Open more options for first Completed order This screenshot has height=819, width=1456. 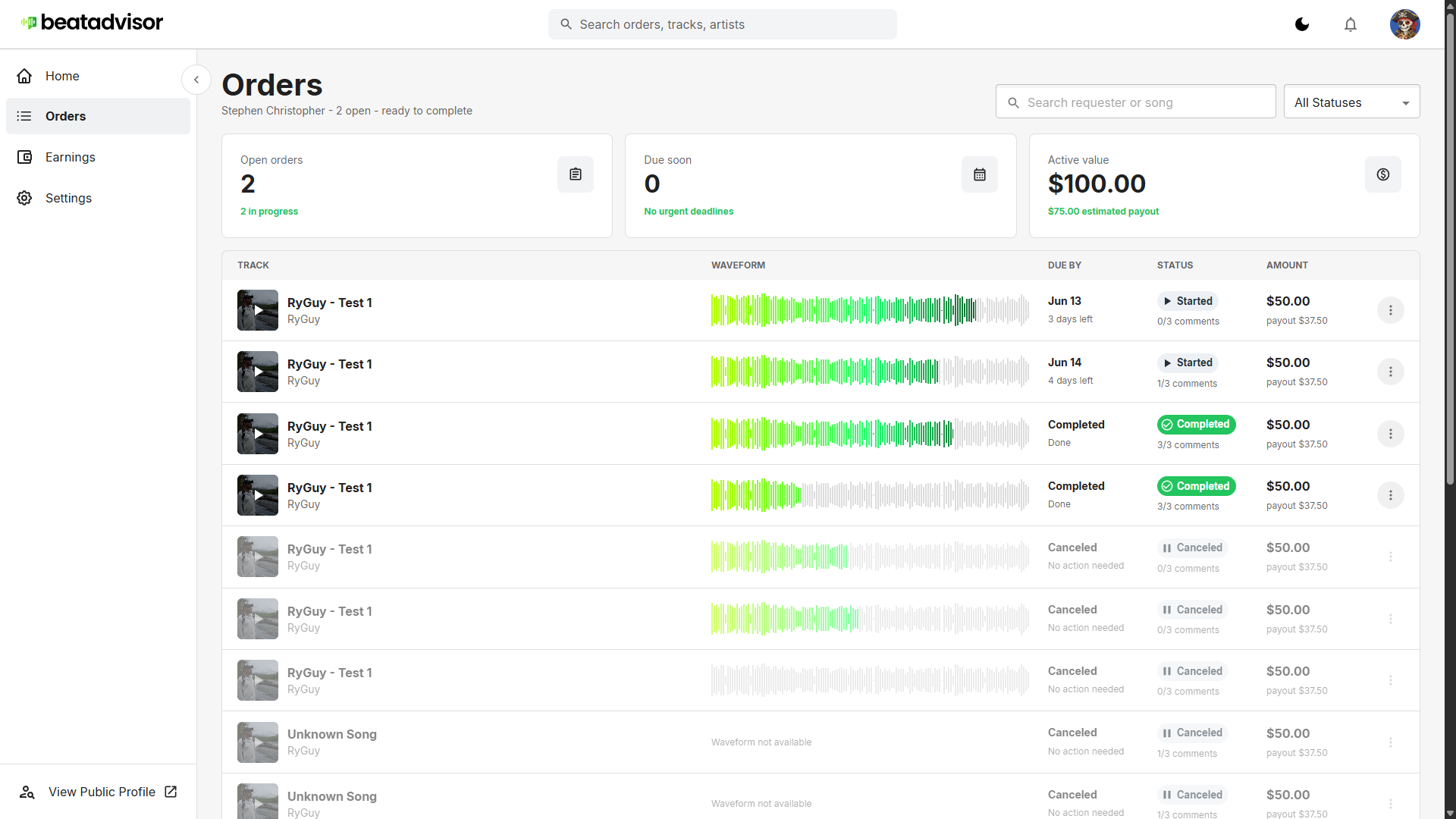pyautogui.click(x=1390, y=434)
